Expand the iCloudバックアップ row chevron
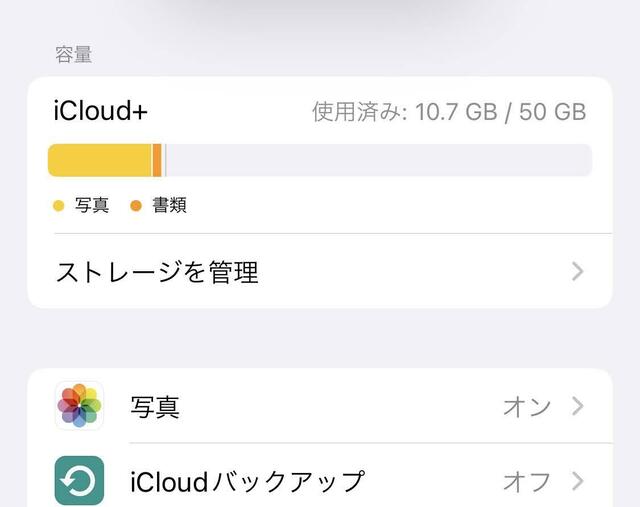 coord(577,481)
